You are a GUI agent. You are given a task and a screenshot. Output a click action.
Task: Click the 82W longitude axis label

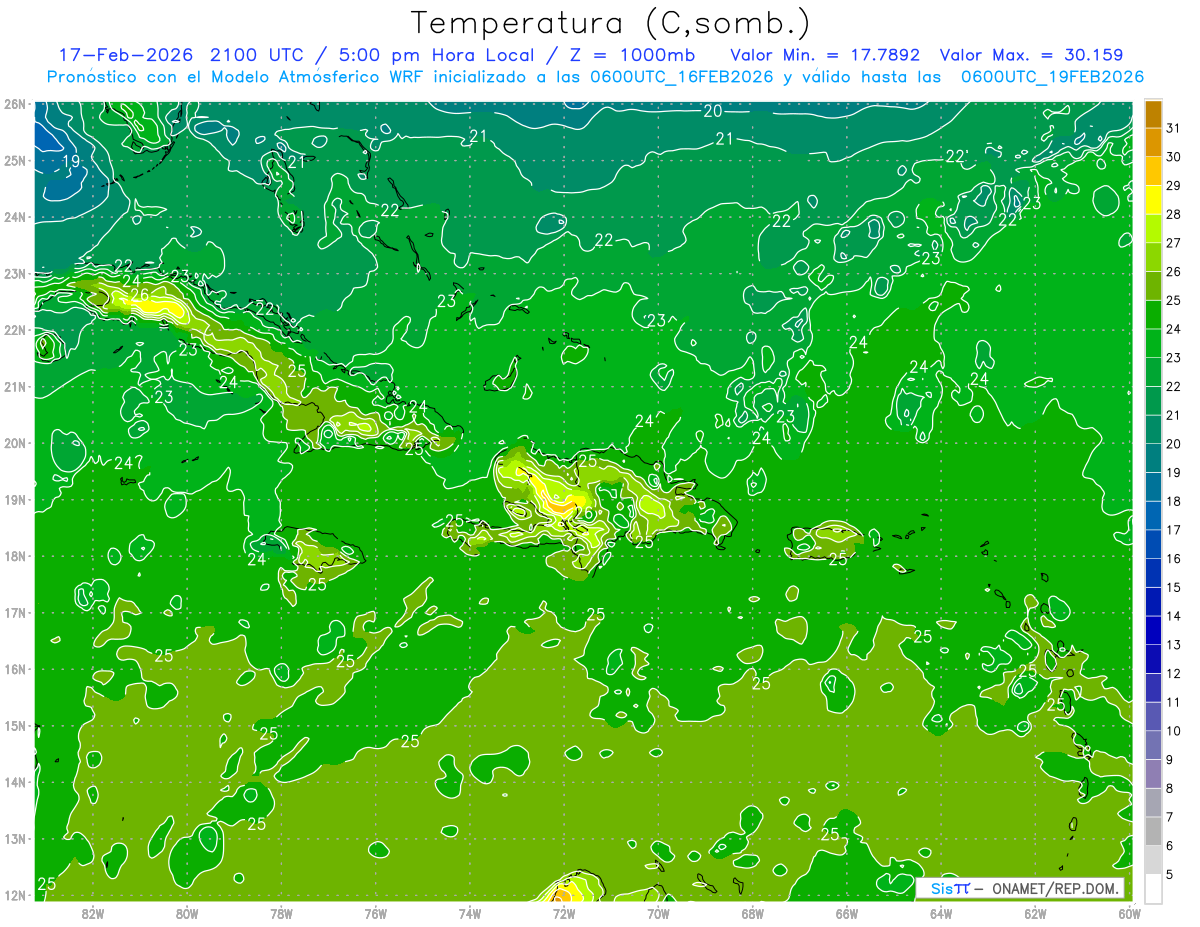[x=93, y=913]
